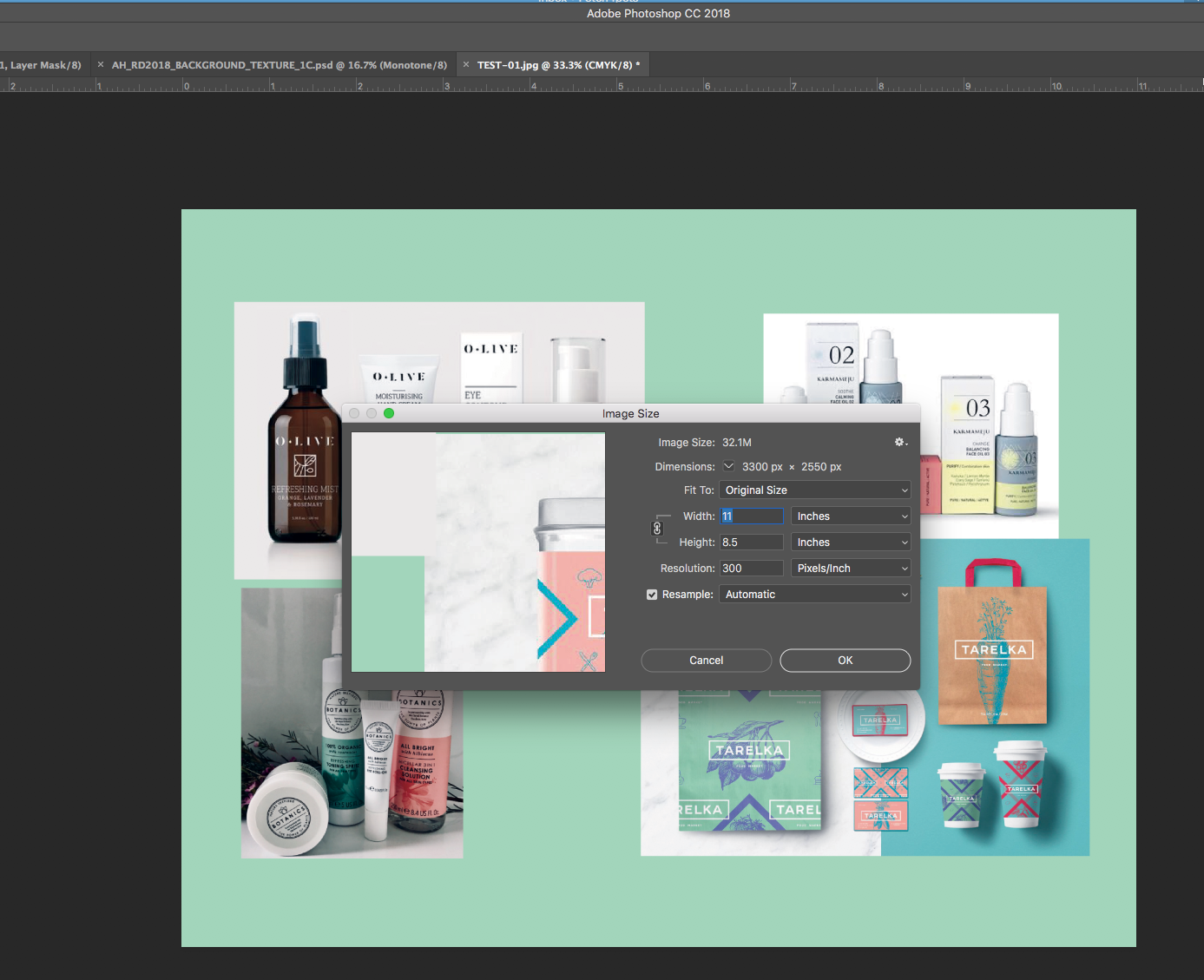The image size is (1204, 980).
Task: Select the Resolution value field
Action: [x=750, y=568]
